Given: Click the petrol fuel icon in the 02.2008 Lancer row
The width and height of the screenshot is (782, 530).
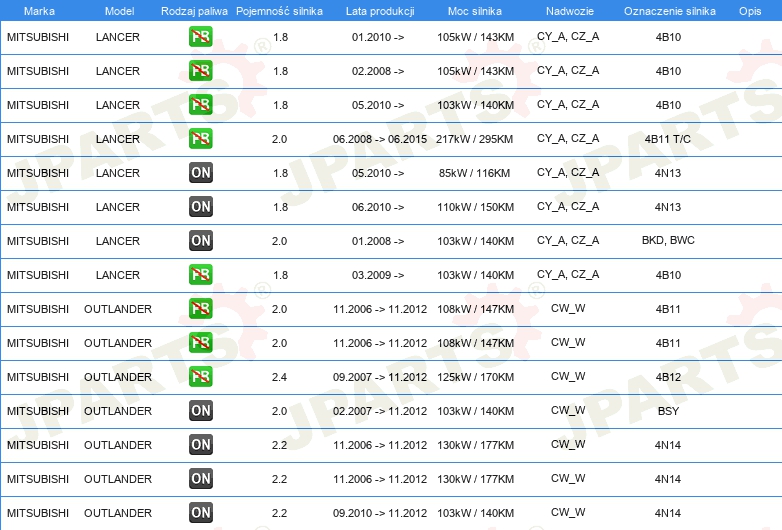Looking at the screenshot, I should point(200,71).
